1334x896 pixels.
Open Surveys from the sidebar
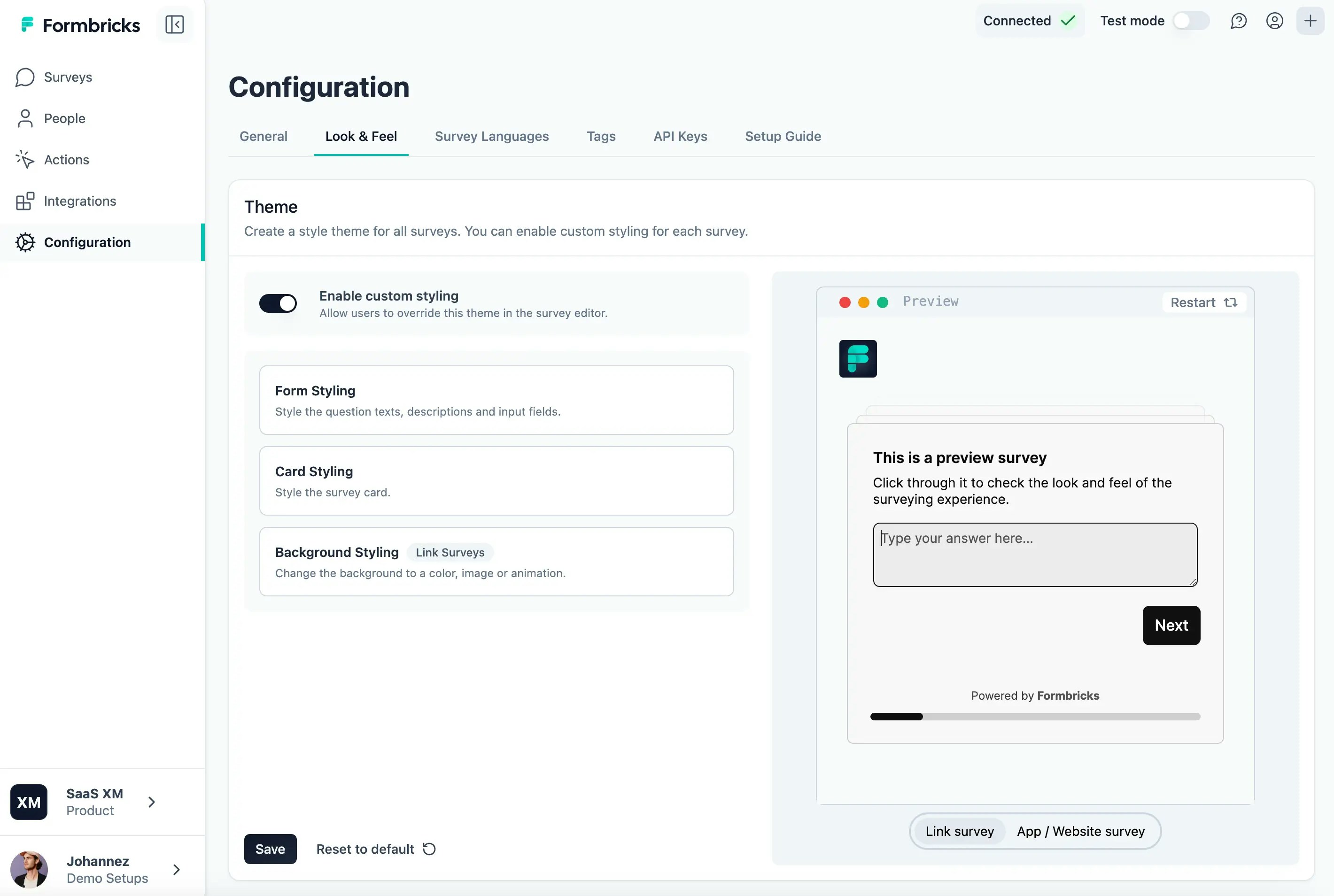(x=68, y=77)
